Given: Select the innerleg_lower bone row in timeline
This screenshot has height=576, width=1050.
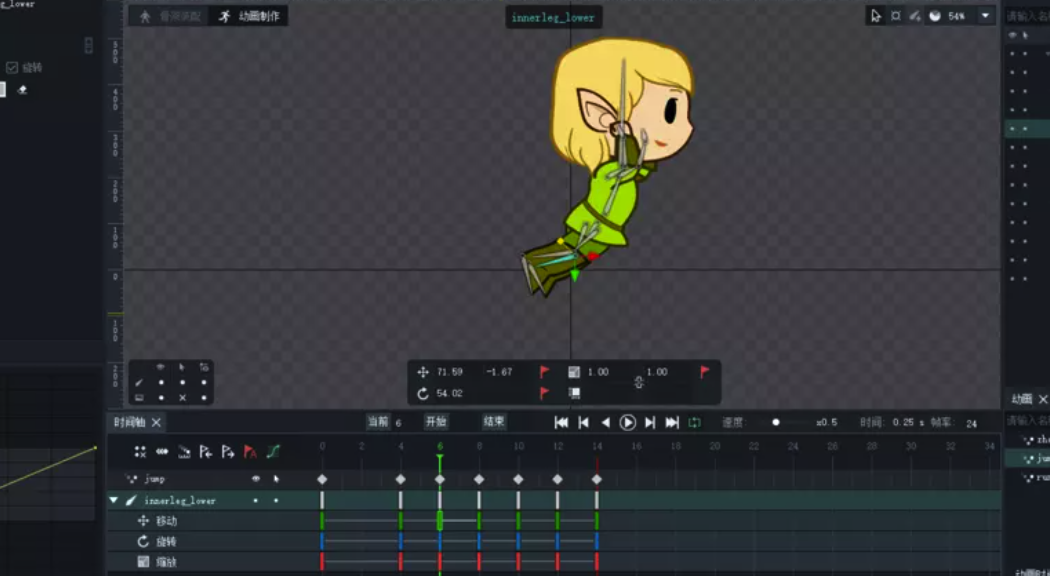Looking at the screenshot, I should (554, 500).
